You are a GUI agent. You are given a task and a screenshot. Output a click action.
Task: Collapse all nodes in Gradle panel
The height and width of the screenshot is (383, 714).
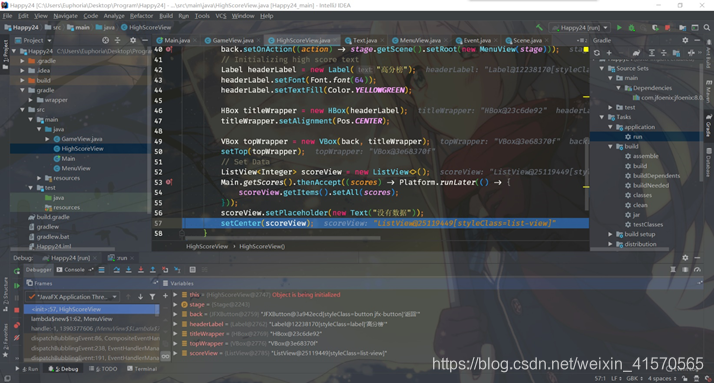click(663, 53)
